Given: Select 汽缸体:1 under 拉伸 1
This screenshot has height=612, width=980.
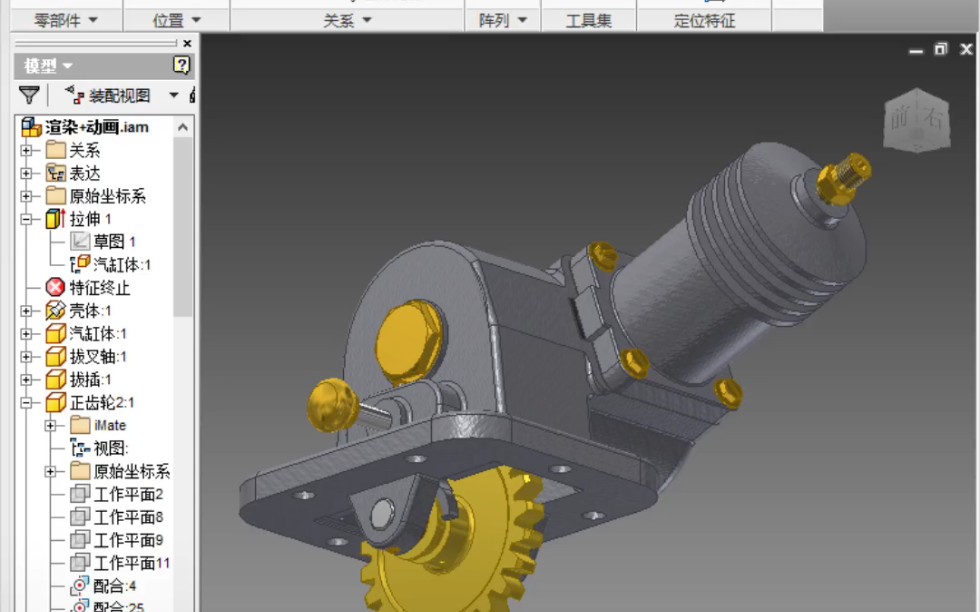Looking at the screenshot, I should (x=122, y=265).
